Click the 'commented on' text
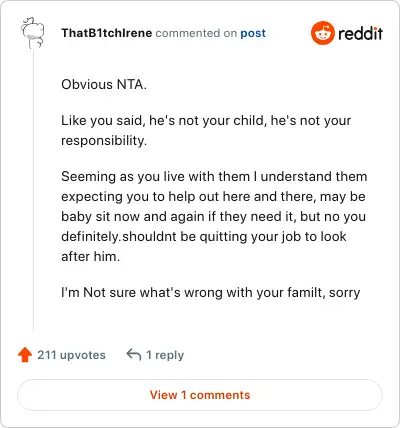400x428 pixels. [x=196, y=33]
